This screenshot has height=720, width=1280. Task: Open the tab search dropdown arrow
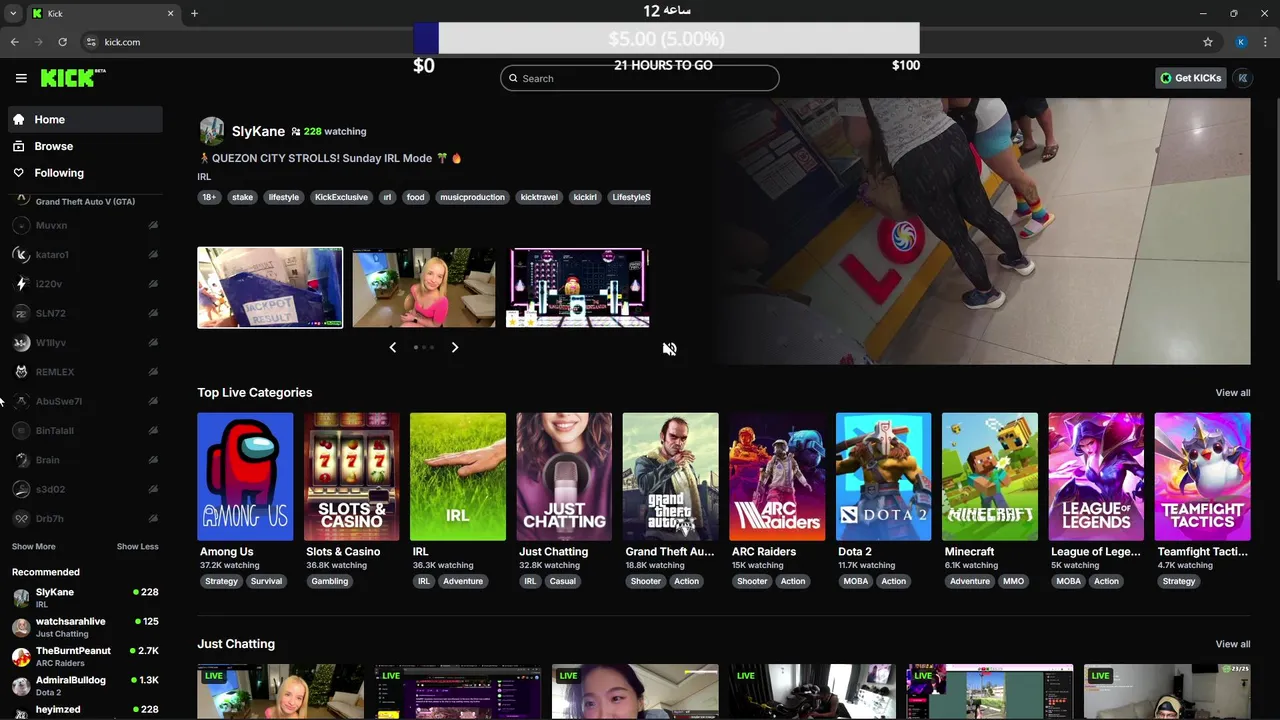click(13, 13)
